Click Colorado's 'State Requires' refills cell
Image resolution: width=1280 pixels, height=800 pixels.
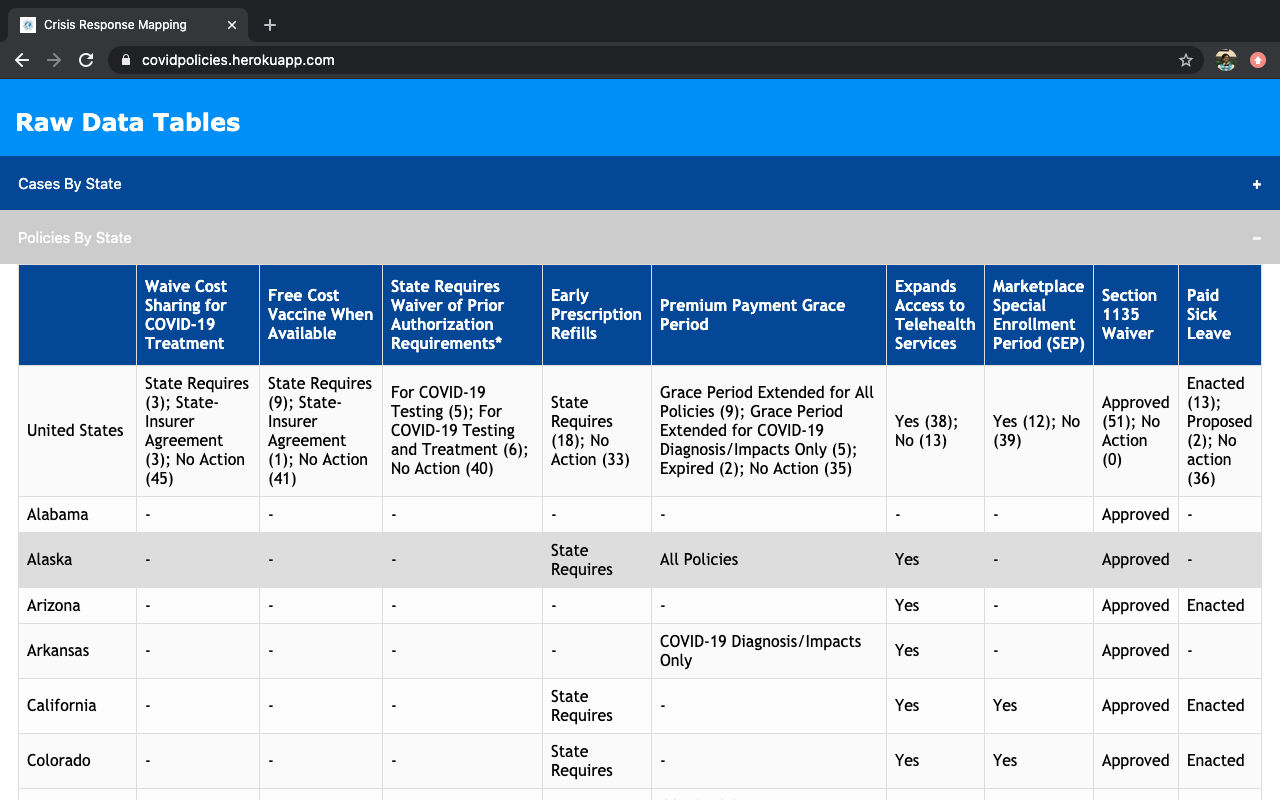click(x=597, y=760)
